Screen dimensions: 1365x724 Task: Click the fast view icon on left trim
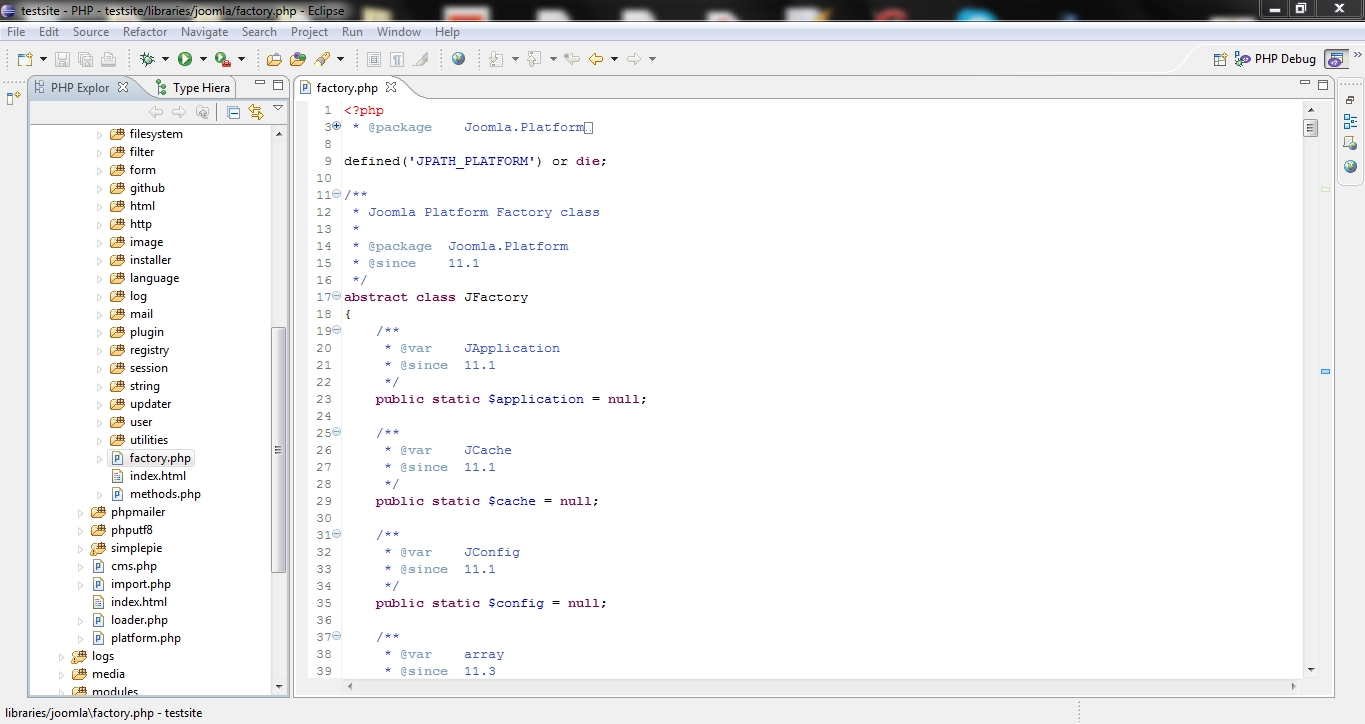[13, 98]
